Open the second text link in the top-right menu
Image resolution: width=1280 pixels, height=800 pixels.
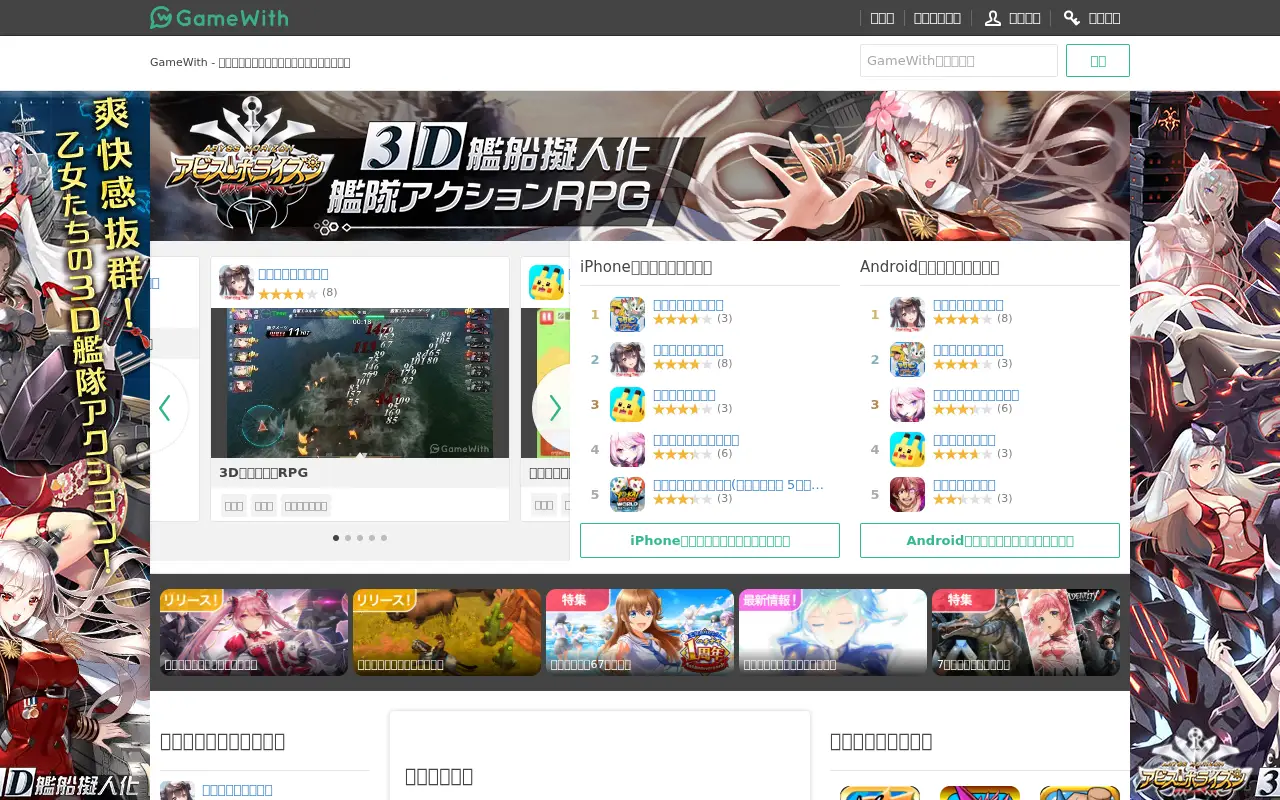937,18
